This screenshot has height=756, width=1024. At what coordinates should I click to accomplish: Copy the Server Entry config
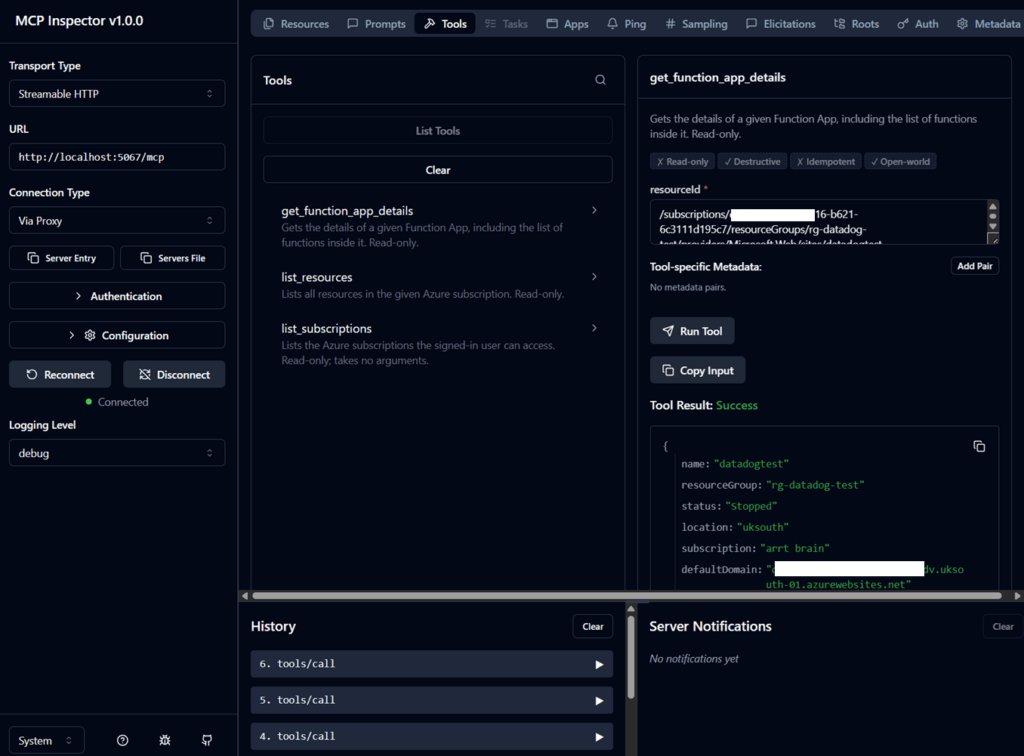61,258
